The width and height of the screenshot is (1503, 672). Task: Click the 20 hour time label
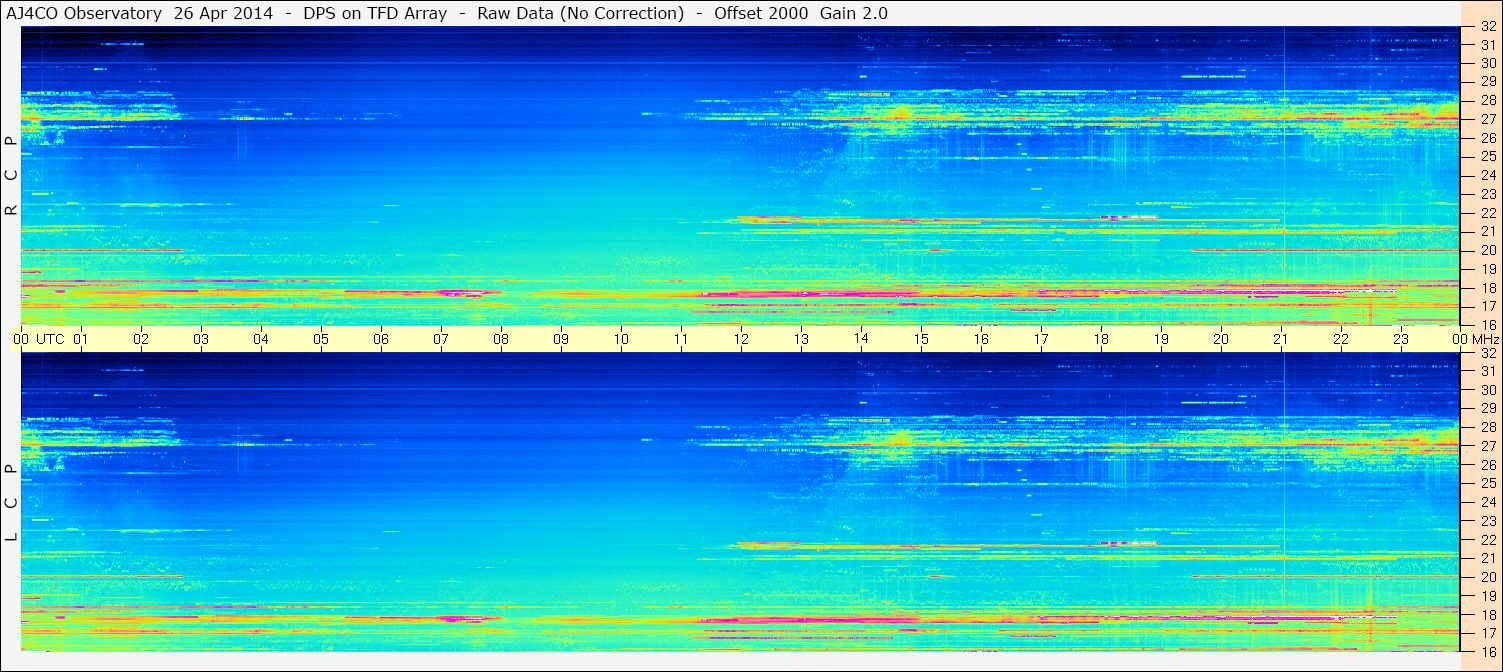click(1221, 339)
